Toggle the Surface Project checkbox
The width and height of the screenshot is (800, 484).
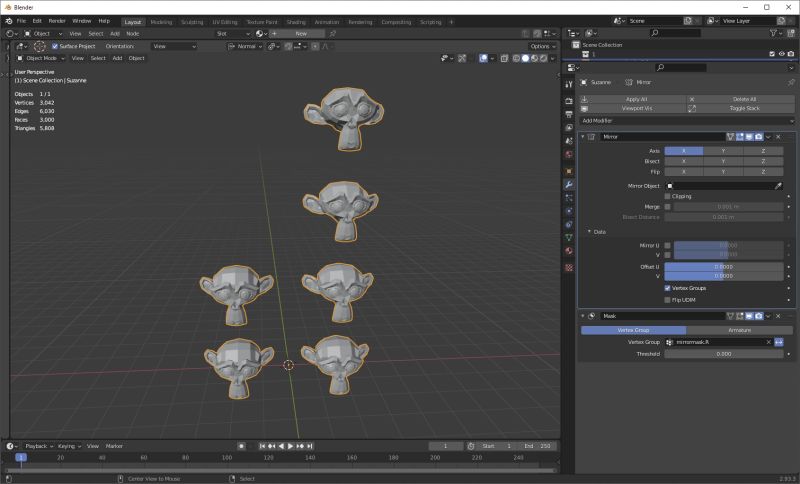pyautogui.click(x=55, y=46)
